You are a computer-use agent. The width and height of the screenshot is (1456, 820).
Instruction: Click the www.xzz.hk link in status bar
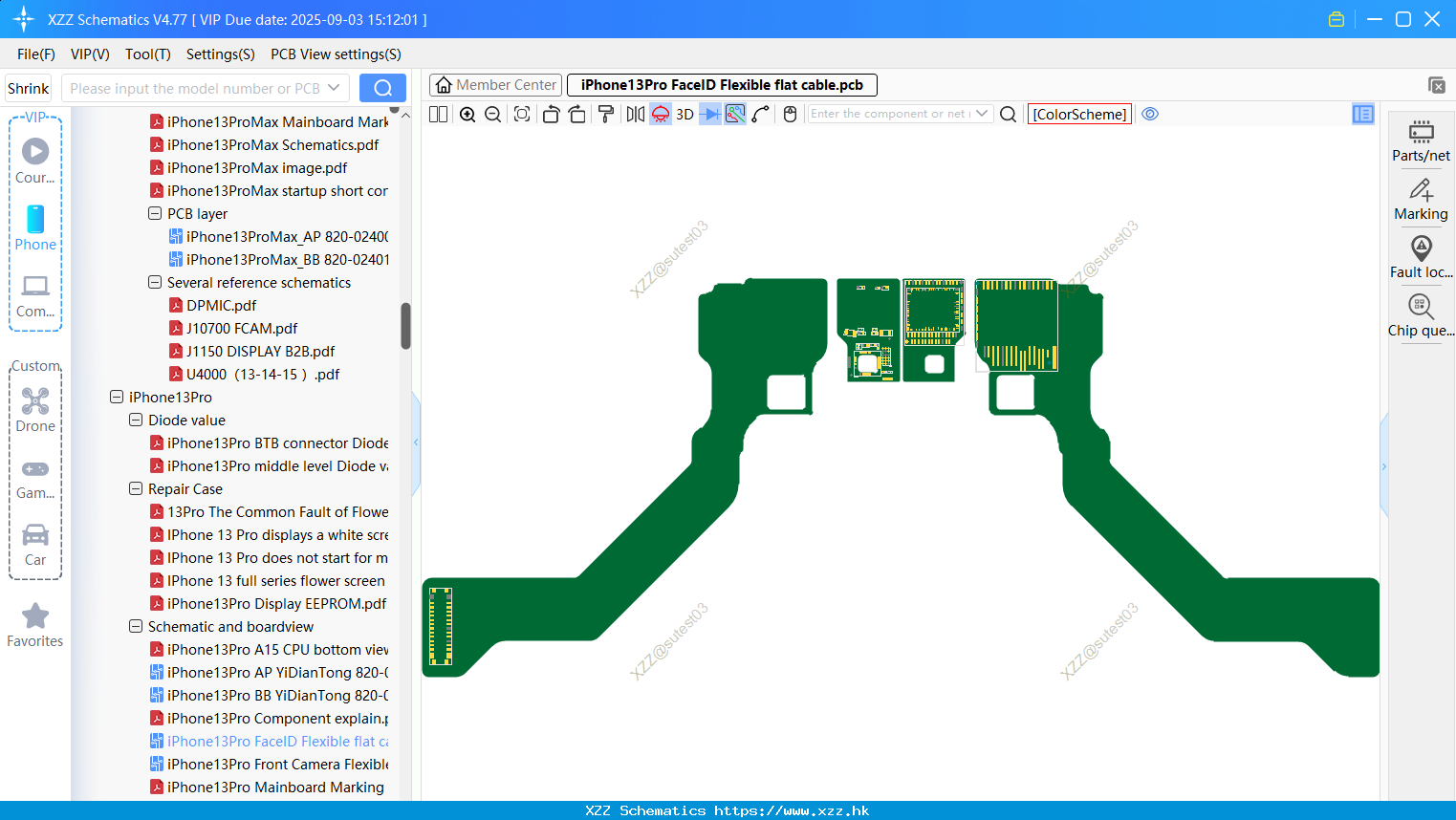click(x=792, y=810)
